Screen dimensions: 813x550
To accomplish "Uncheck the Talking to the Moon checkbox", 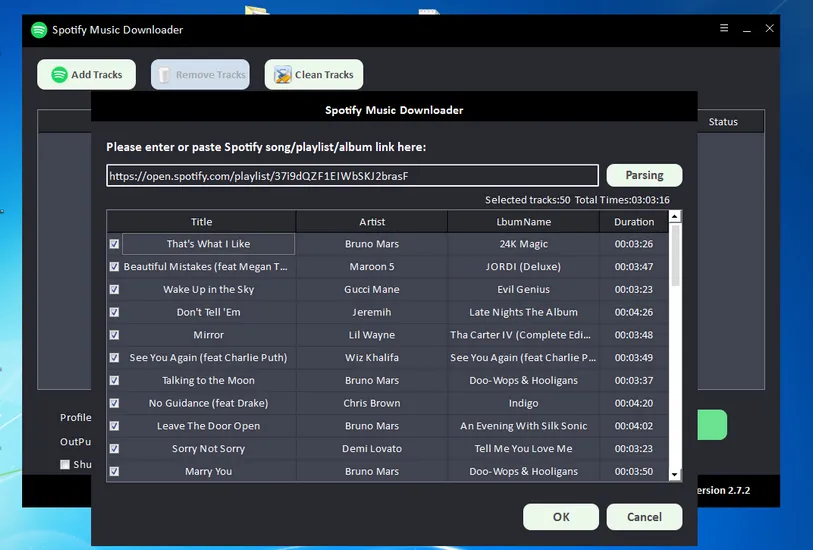I will click(x=114, y=380).
